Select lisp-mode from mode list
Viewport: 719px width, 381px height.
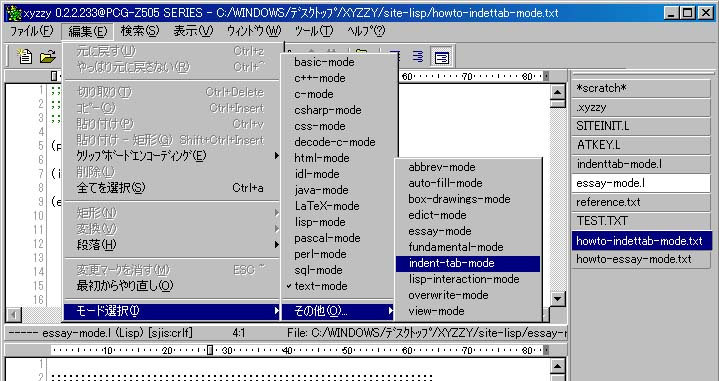tap(338, 222)
